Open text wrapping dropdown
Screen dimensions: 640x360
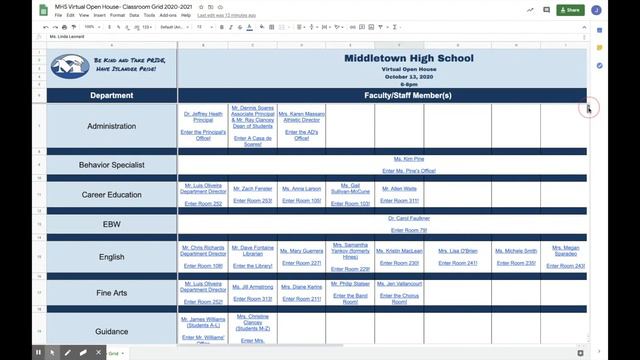[x=326, y=27]
